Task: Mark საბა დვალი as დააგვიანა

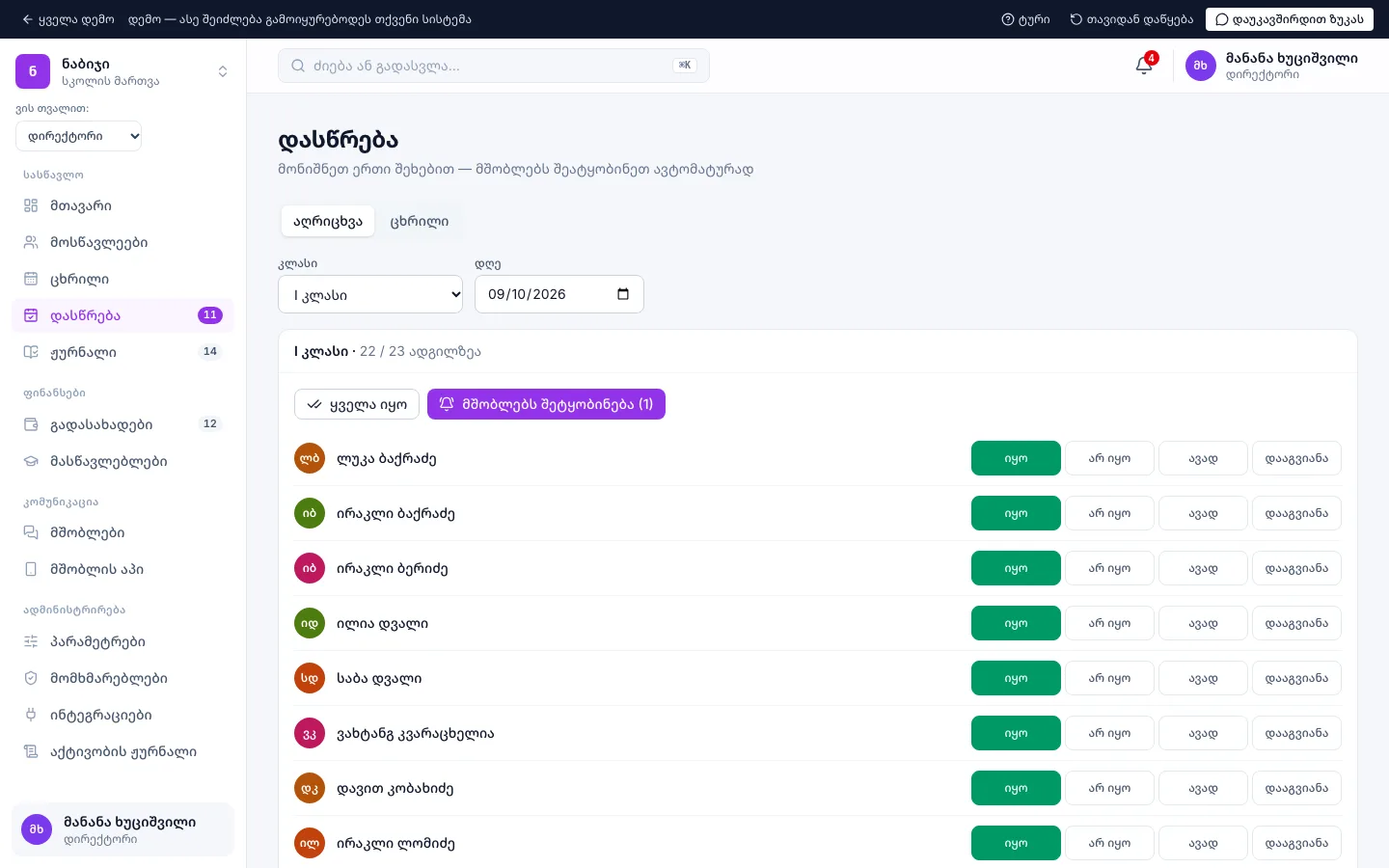Action: click(x=1296, y=678)
